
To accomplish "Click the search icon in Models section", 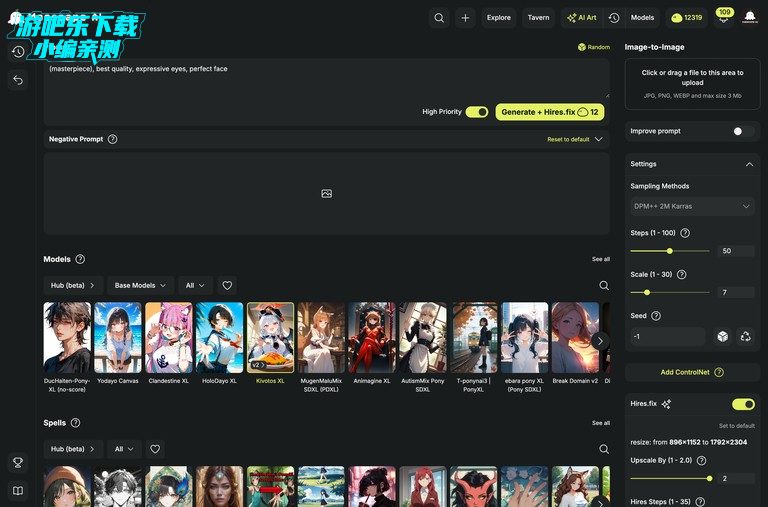I will click(604, 285).
